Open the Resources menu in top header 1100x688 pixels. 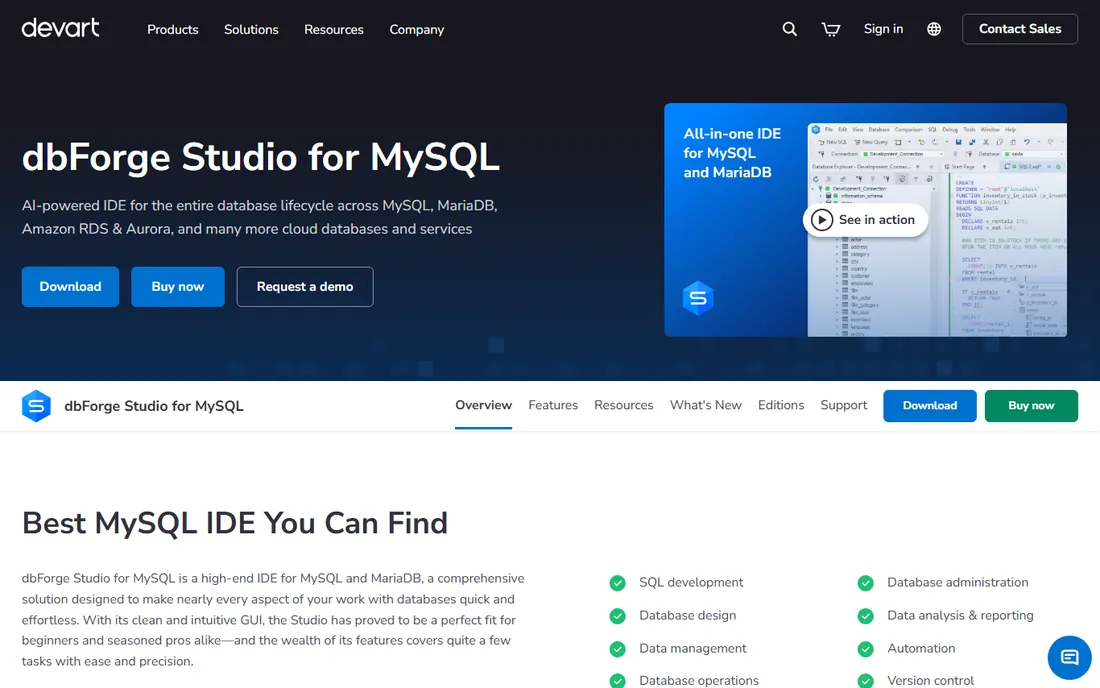334,29
